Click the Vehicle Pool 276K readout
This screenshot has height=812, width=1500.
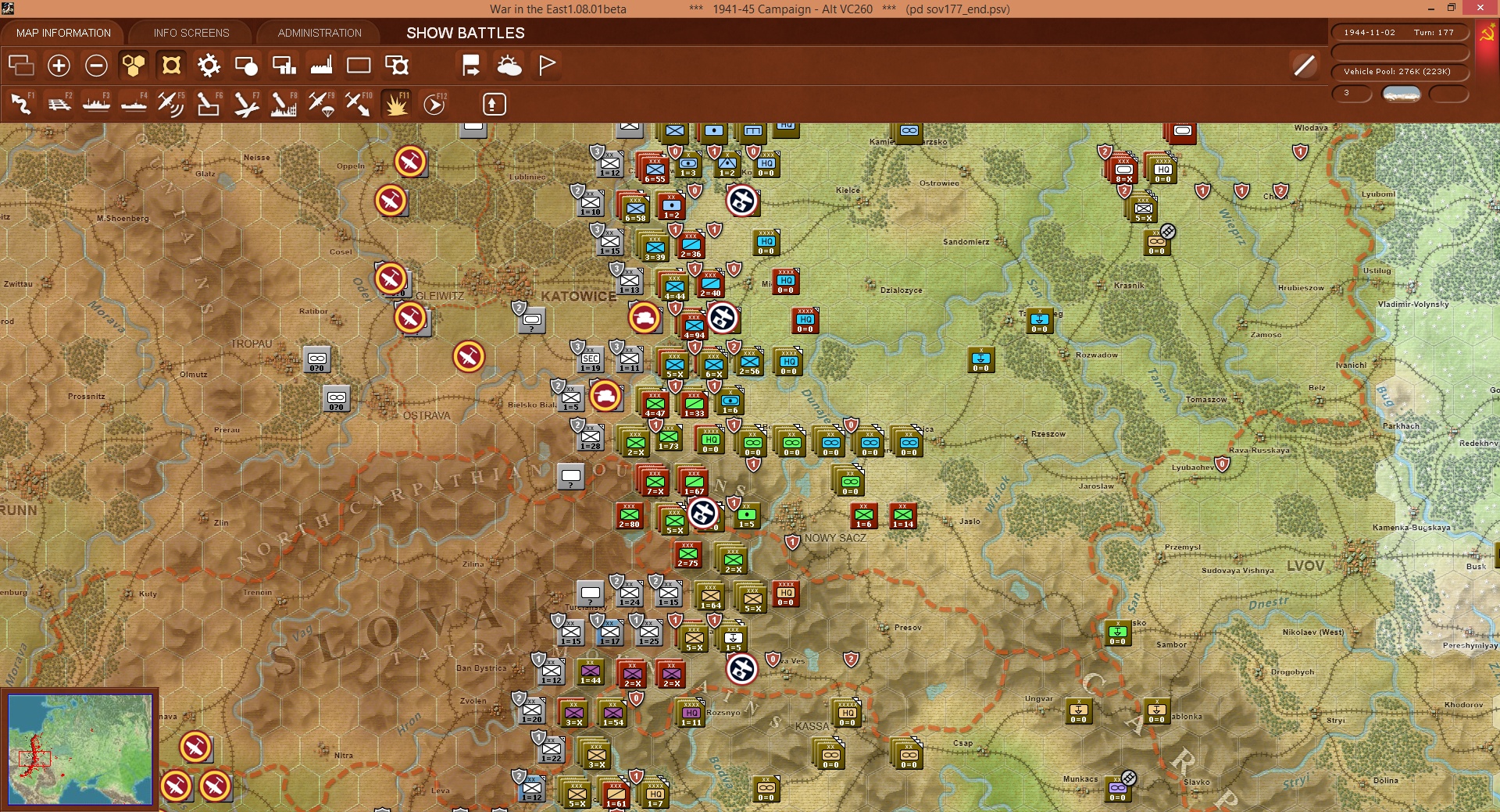1399,72
